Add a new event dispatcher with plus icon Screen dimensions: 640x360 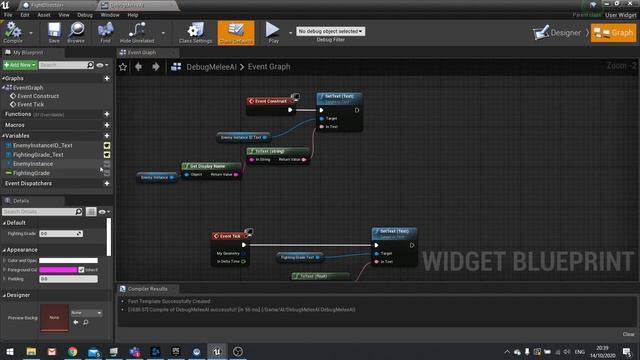pos(107,184)
